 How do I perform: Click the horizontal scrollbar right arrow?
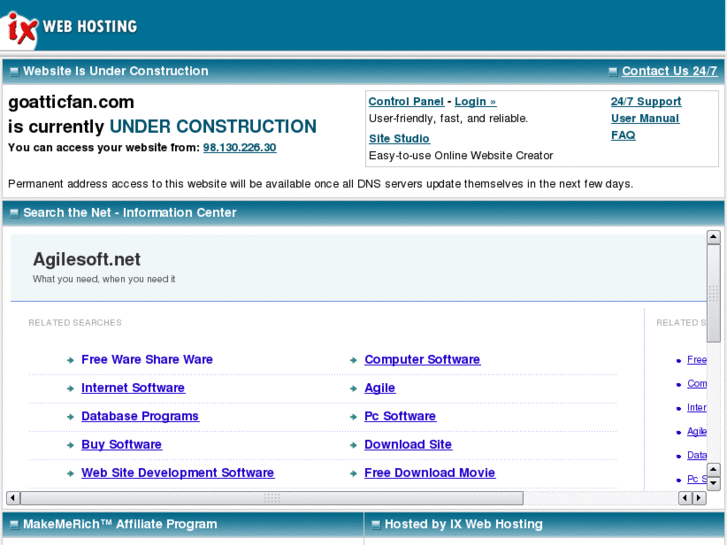[699, 498]
